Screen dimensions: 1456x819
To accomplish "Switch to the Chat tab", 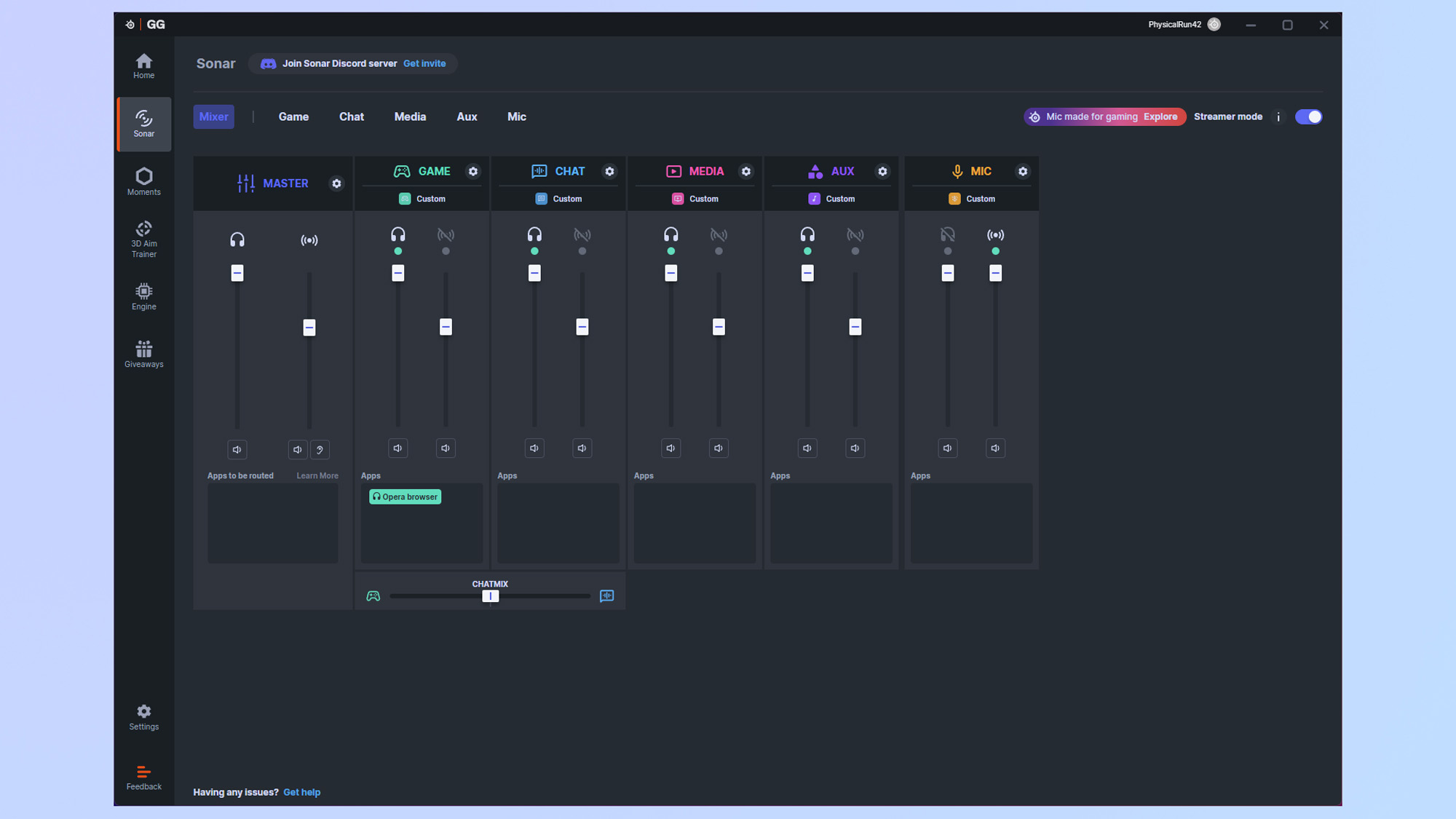I will 351,117.
